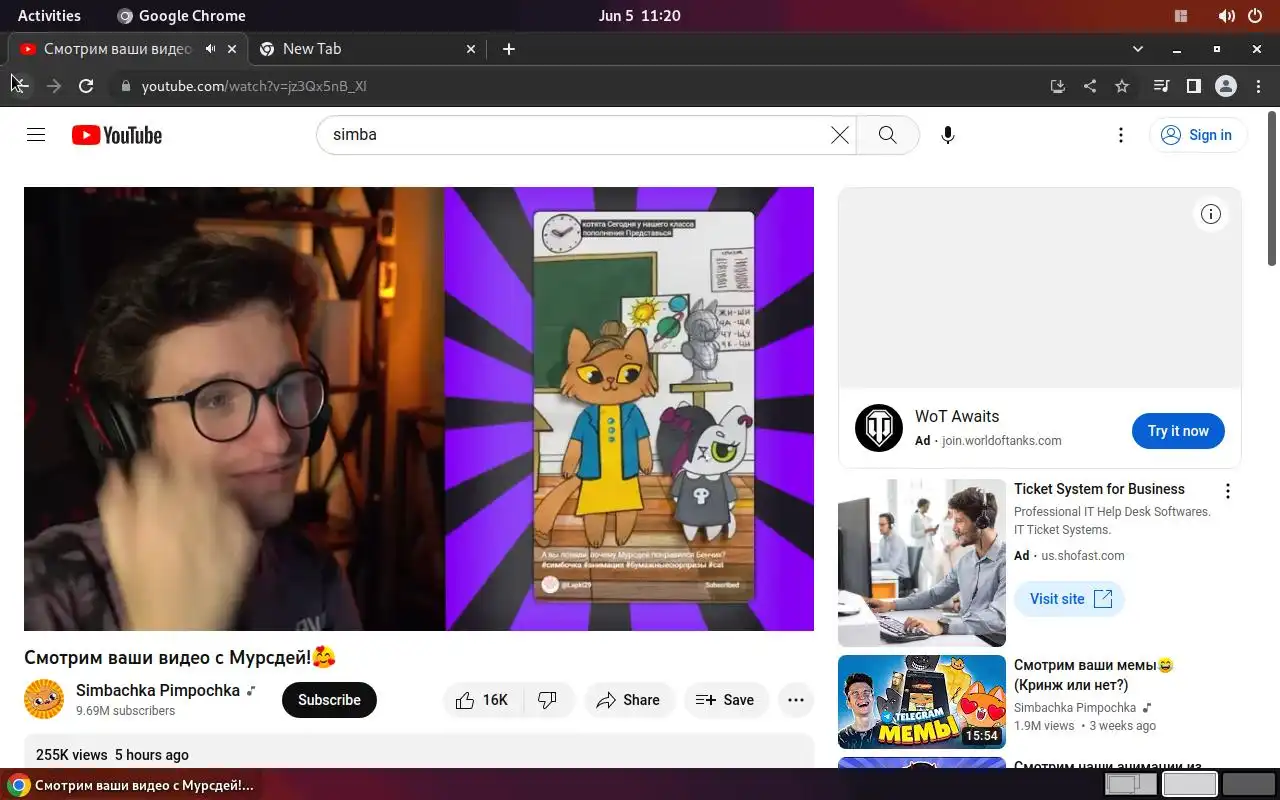Open media controls in Chrome toolbar
Screen dimensions: 1280x800
point(1161,86)
